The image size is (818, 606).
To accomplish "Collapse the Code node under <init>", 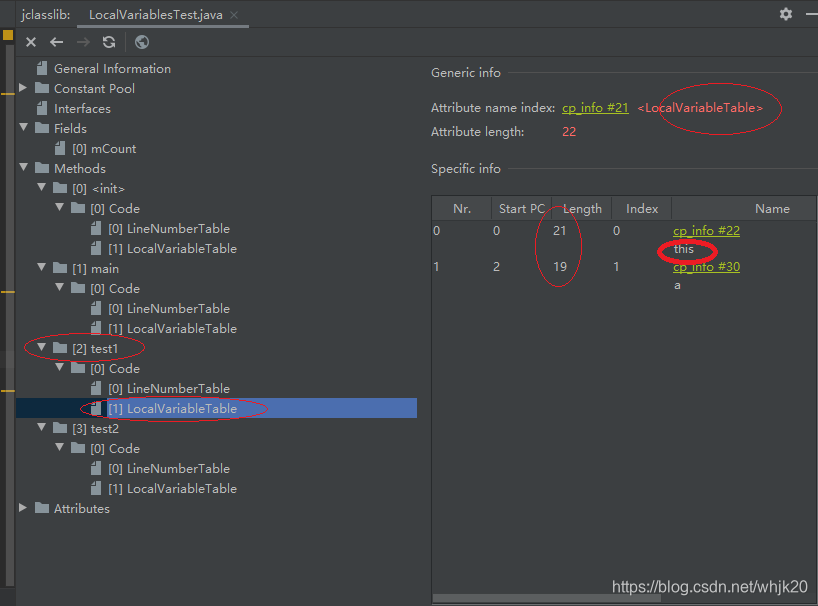I will pos(60,207).
